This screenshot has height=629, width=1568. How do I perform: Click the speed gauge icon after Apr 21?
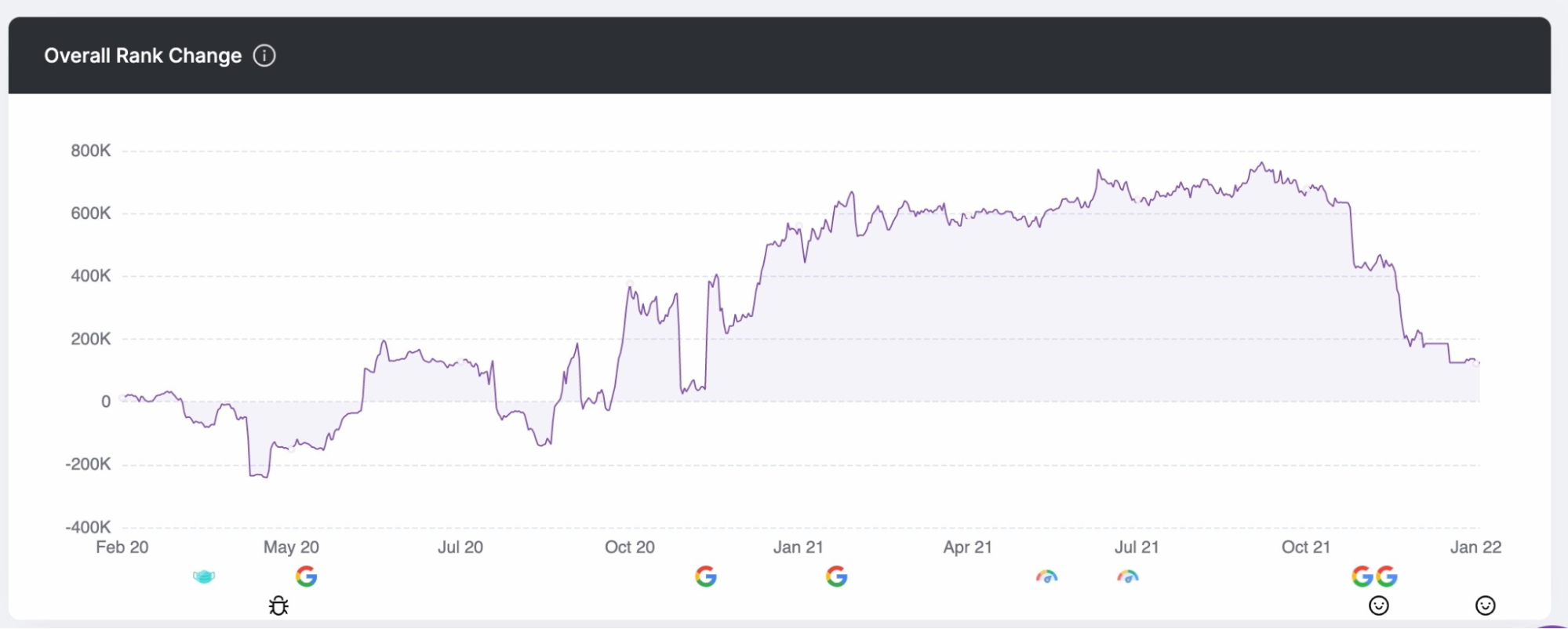1047,577
